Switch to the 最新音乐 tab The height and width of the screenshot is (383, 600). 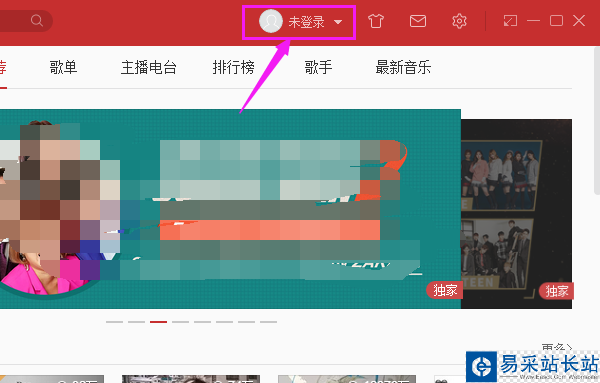[x=403, y=67]
